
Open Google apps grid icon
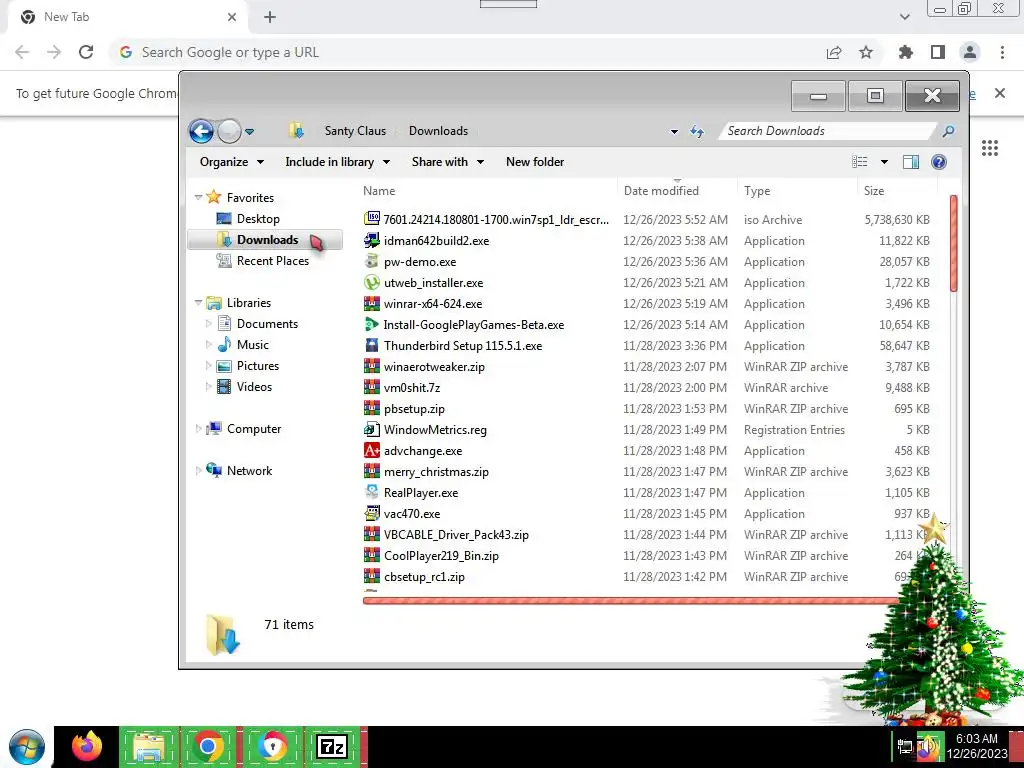(x=990, y=148)
